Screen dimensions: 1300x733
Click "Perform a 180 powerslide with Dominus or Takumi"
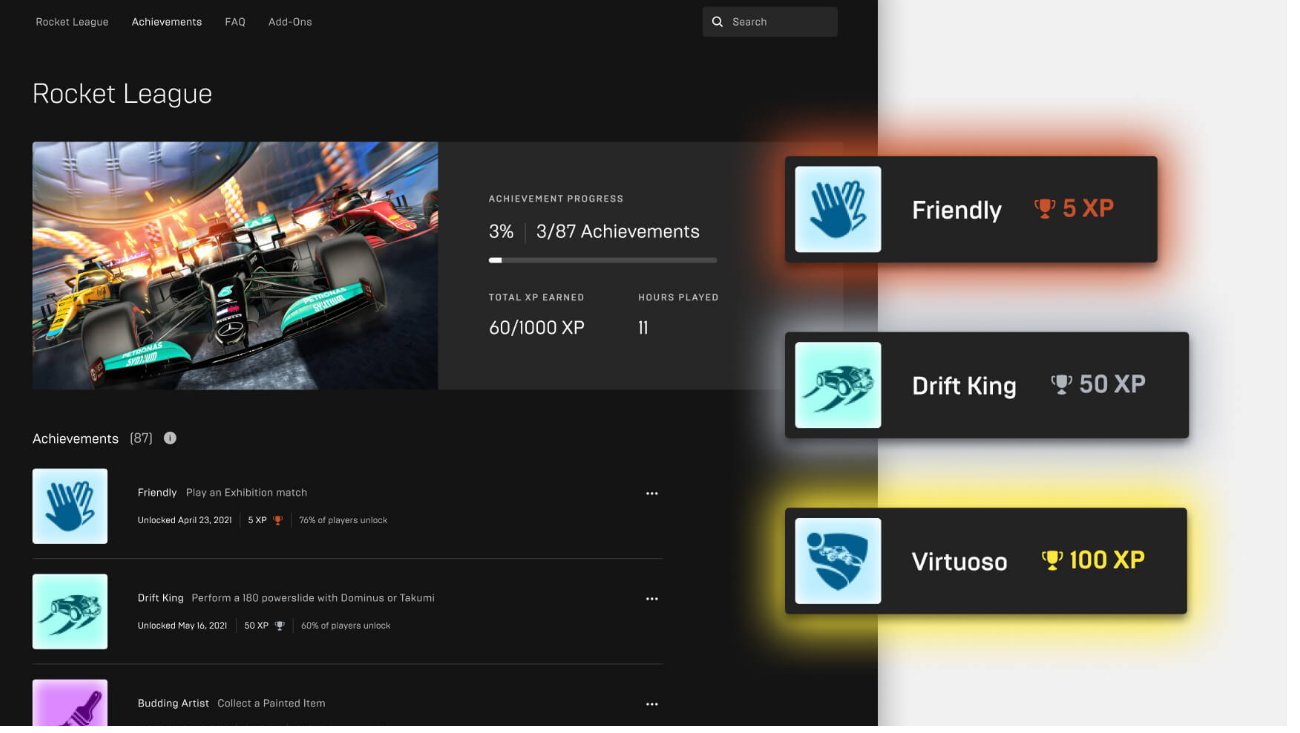pyautogui.click(x=313, y=598)
